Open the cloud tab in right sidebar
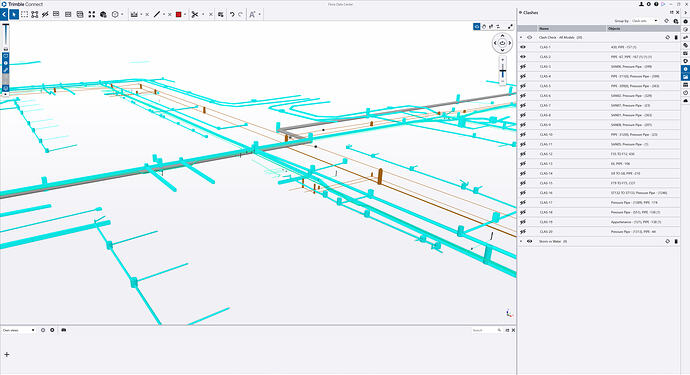This screenshot has height=375, width=690. click(686, 101)
